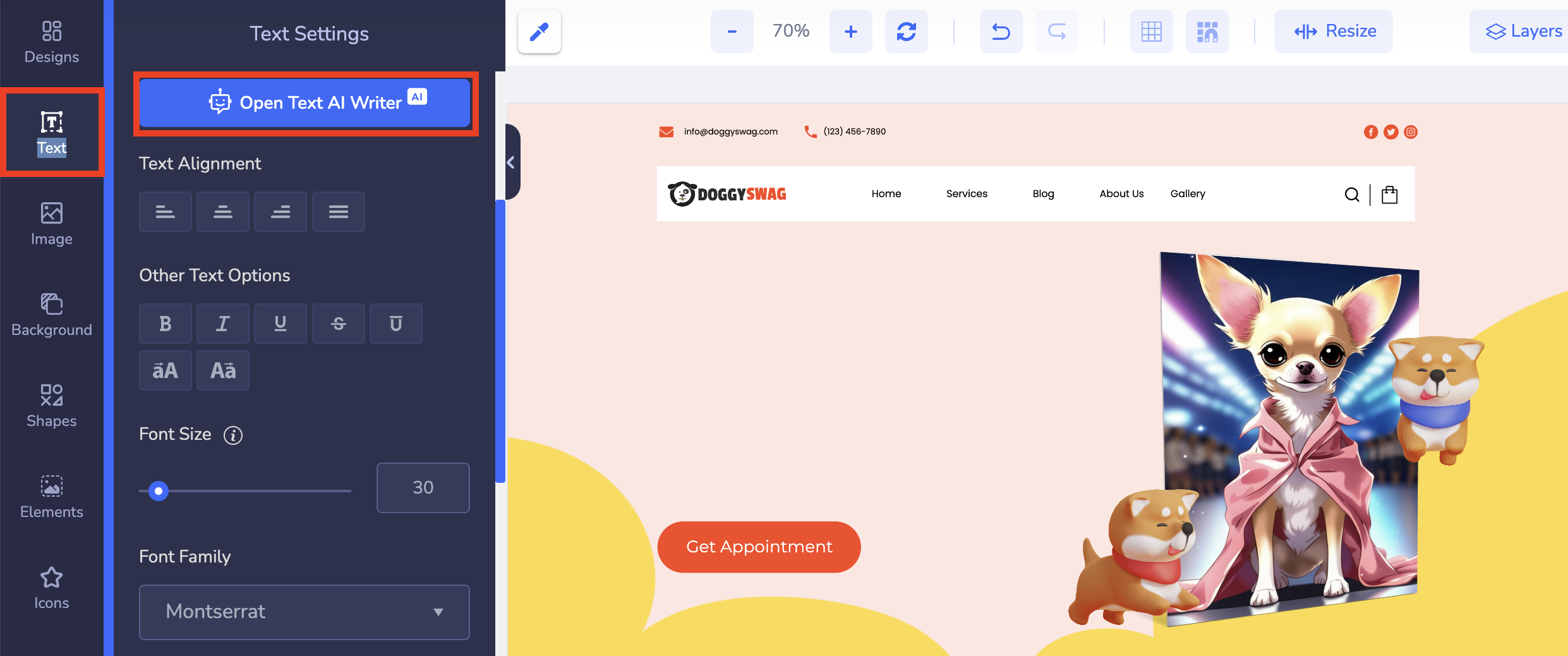This screenshot has width=1568, height=656.
Task: Show grid overlay on canvas
Action: (1150, 31)
